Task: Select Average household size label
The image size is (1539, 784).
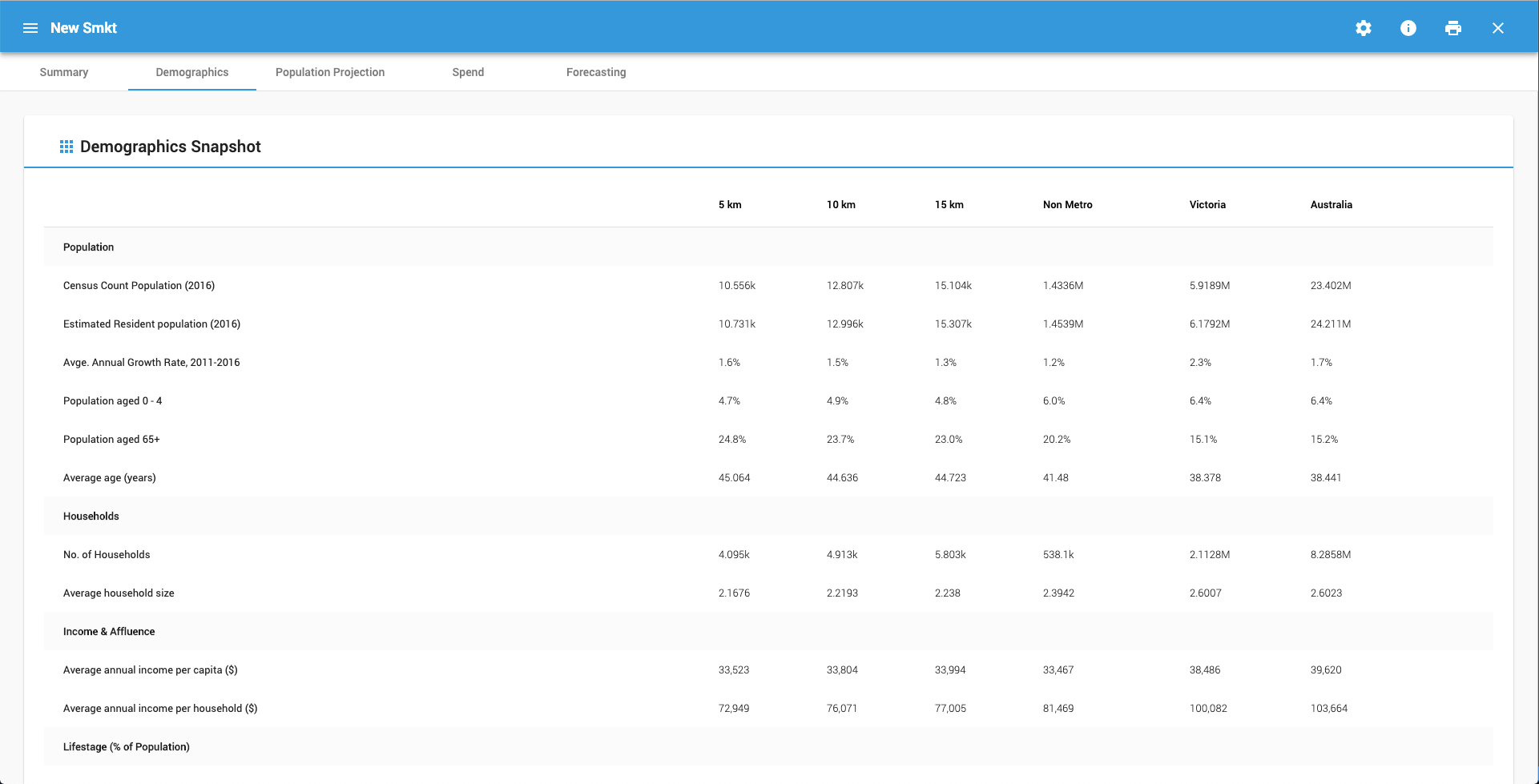Action: tap(119, 593)
